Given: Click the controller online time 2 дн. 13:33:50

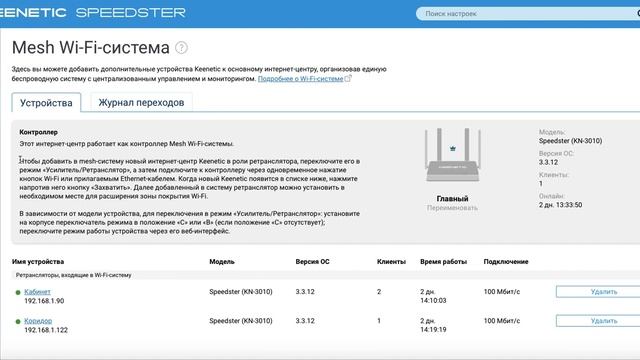Looking at the screenshot, I should pos(560,205).
